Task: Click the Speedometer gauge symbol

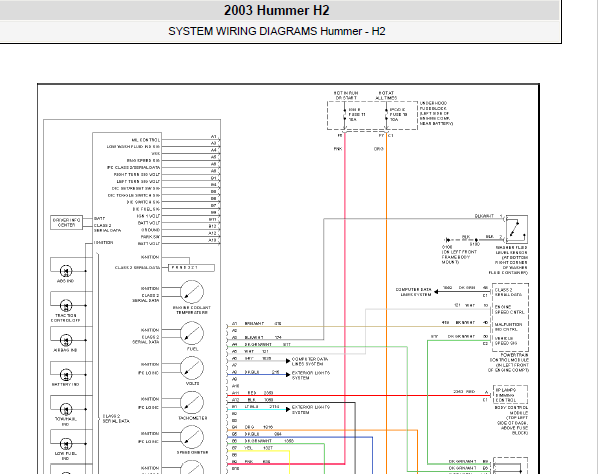Action: pos(192,437)
